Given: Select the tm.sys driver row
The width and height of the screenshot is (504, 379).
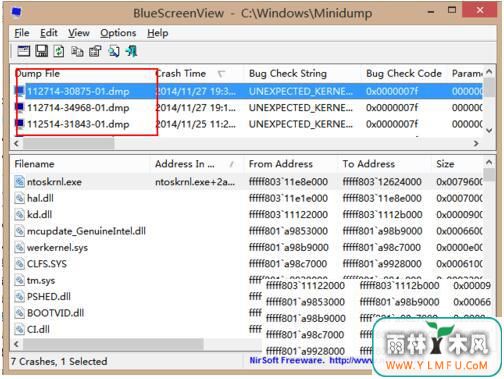Looking at the screenshot, I should tap(137, 280).
